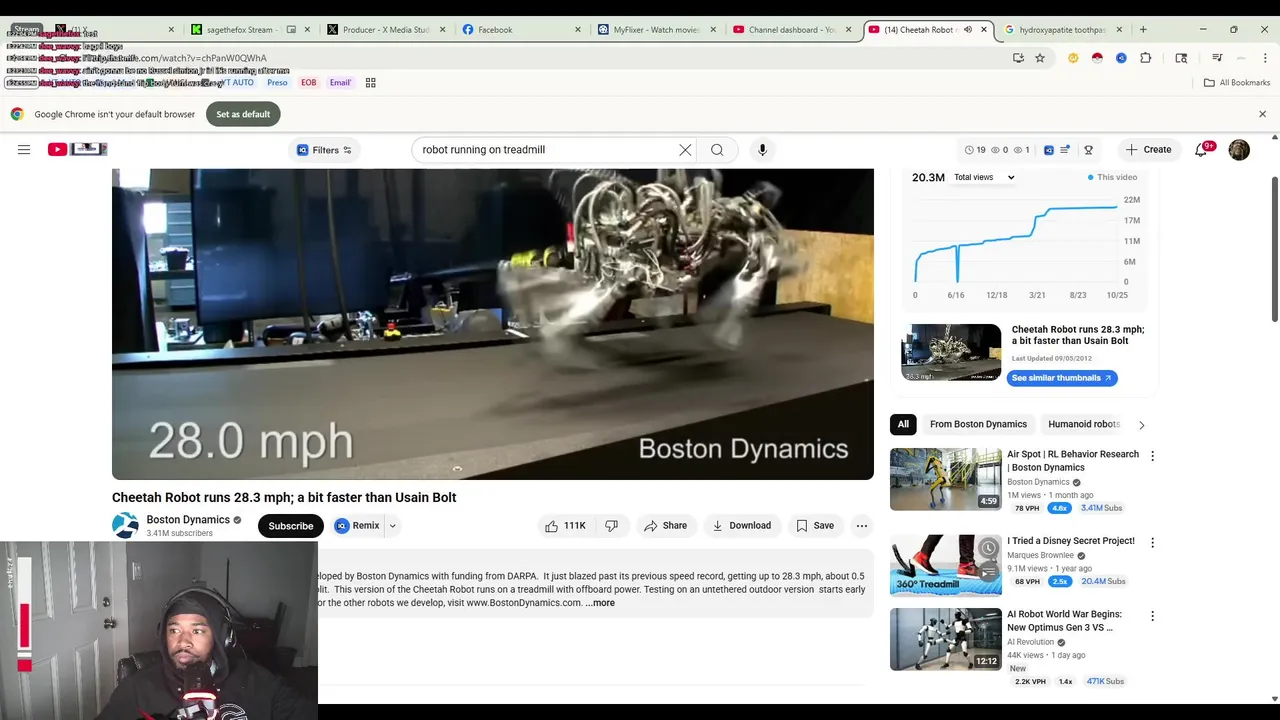Viewport: 1280px width, 720px height.
Task: Switch to the sagethefox Stream tab
Action: click(x=248, y=30)
